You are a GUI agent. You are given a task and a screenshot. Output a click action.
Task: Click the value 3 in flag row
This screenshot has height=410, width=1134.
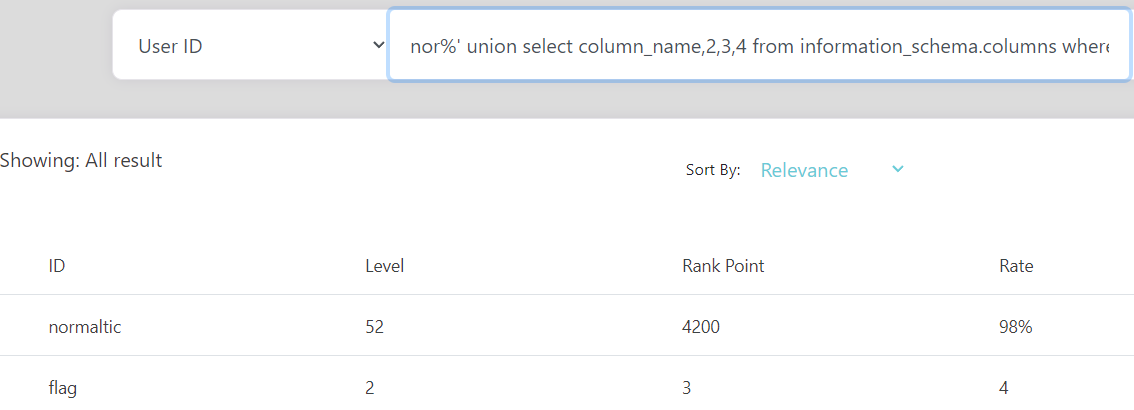coord(686,388)
